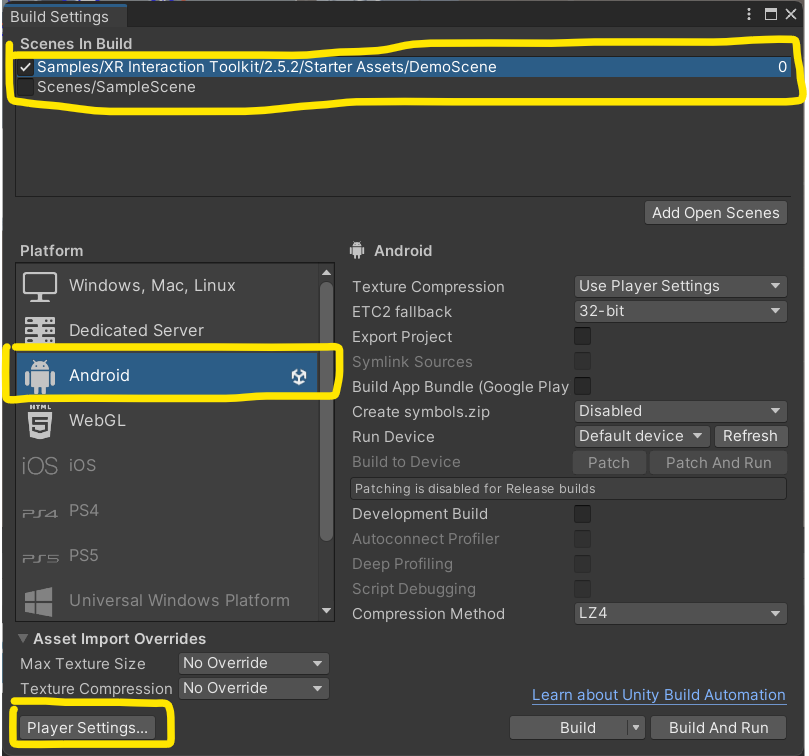Viewport: 809px width, 756px height.
Task: Select the Dedicated Server platform
Action: click(x=167, y=330)
